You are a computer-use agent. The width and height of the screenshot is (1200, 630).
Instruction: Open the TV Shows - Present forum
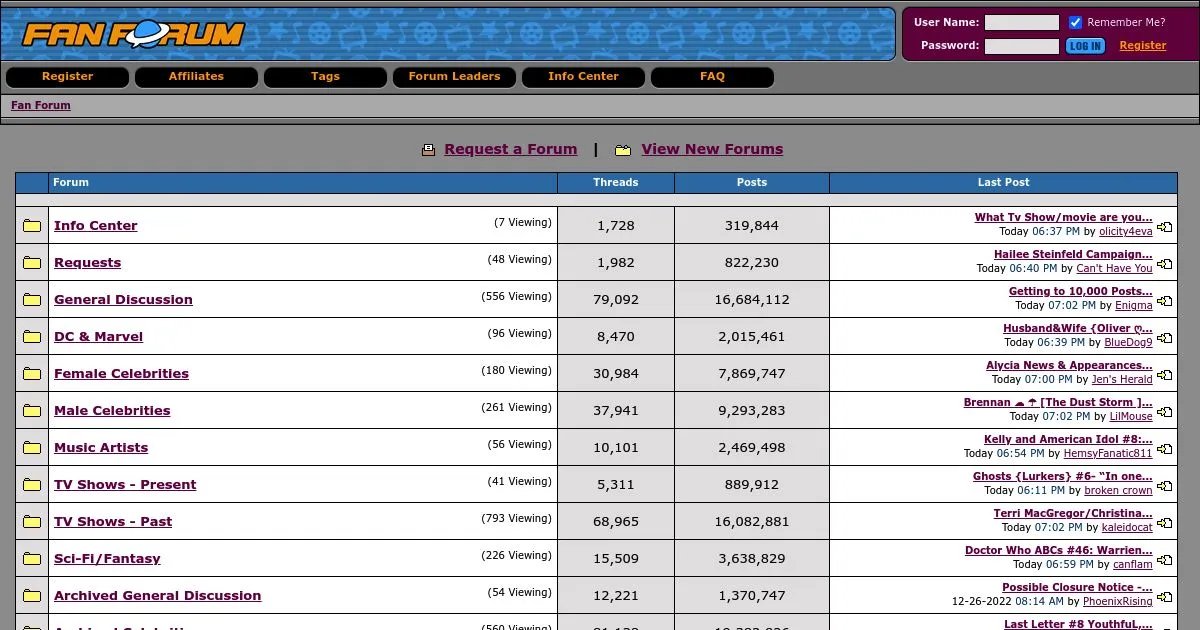(125, 485)
